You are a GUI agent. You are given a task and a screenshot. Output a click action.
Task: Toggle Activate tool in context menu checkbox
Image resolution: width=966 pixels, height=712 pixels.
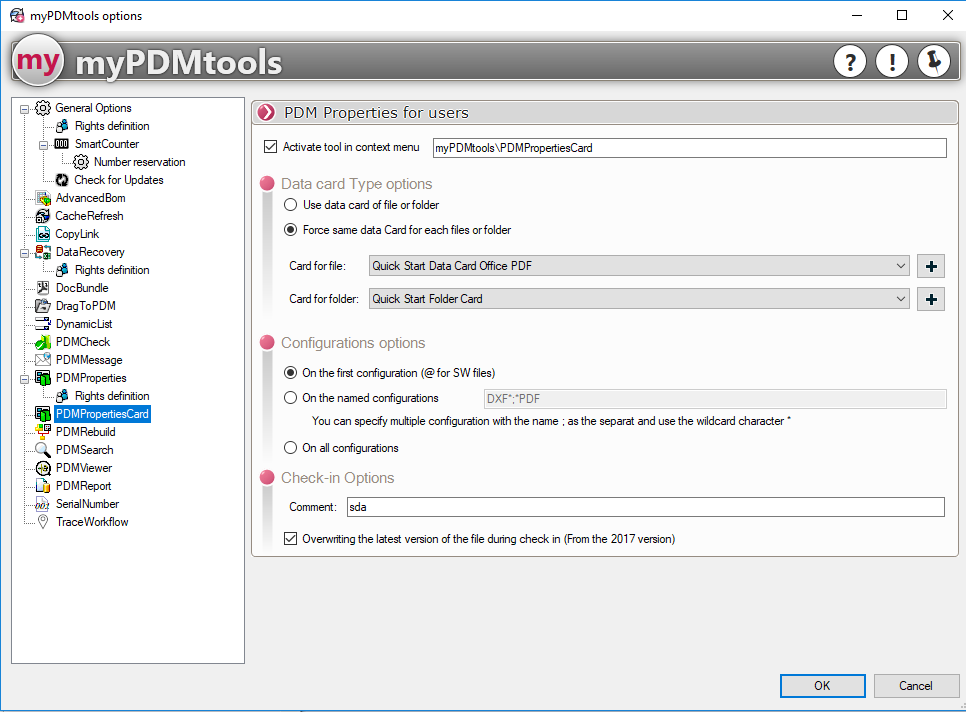(x=270, y=147)
